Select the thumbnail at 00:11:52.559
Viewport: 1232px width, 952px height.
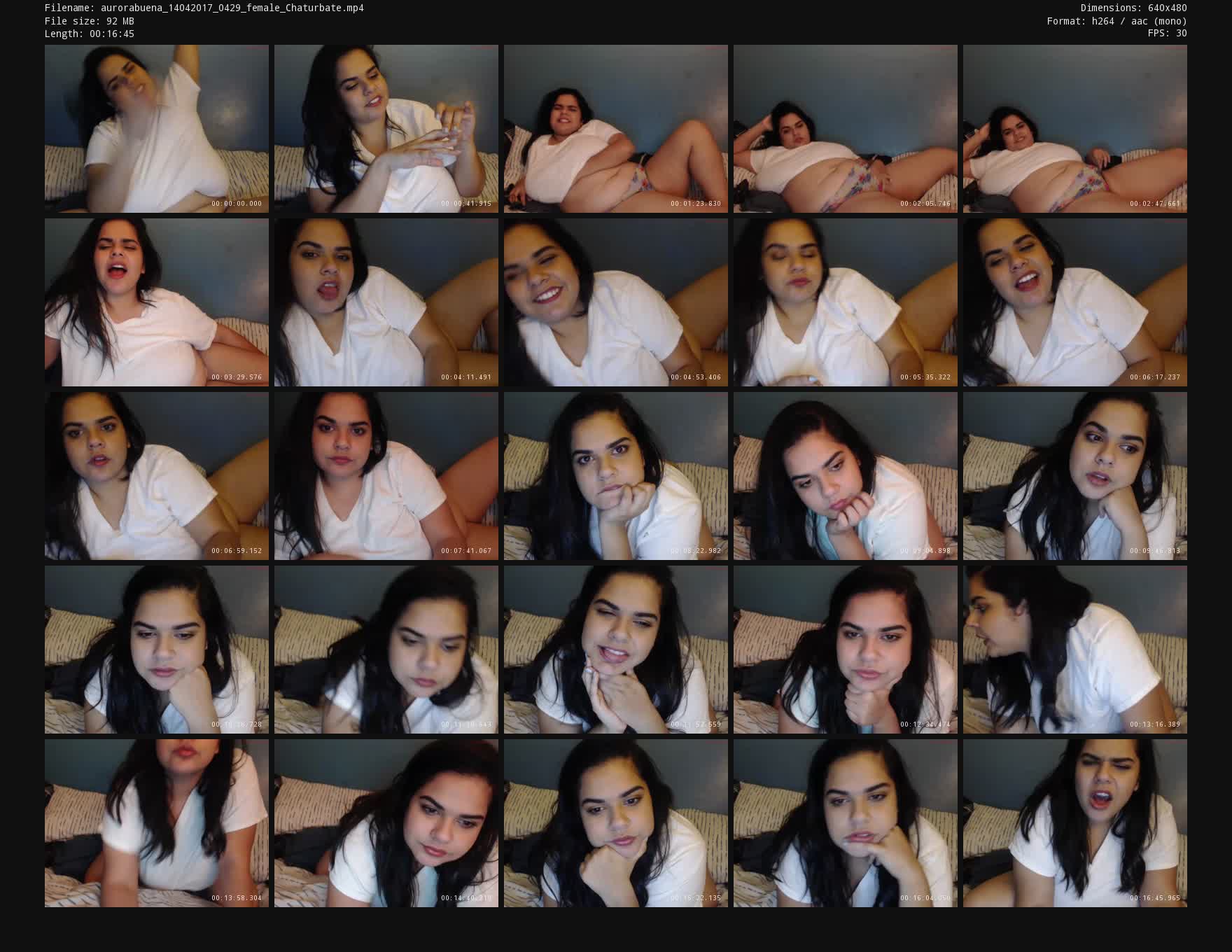click(x=615, y=650)
